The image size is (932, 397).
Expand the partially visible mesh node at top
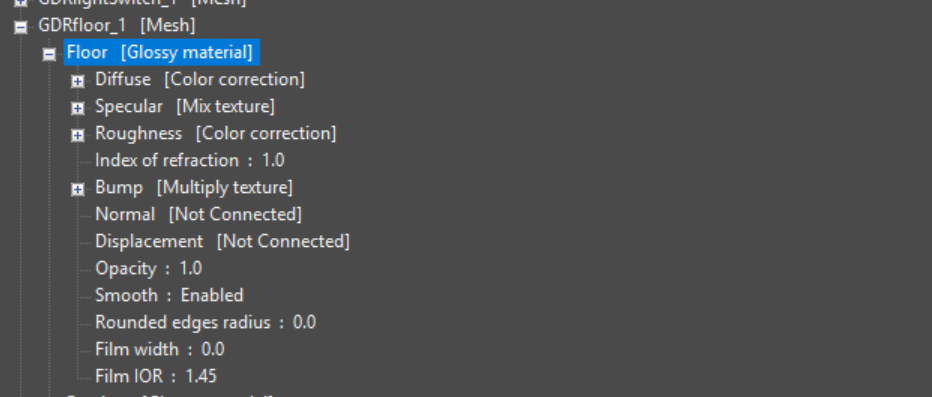coord(21,2)
